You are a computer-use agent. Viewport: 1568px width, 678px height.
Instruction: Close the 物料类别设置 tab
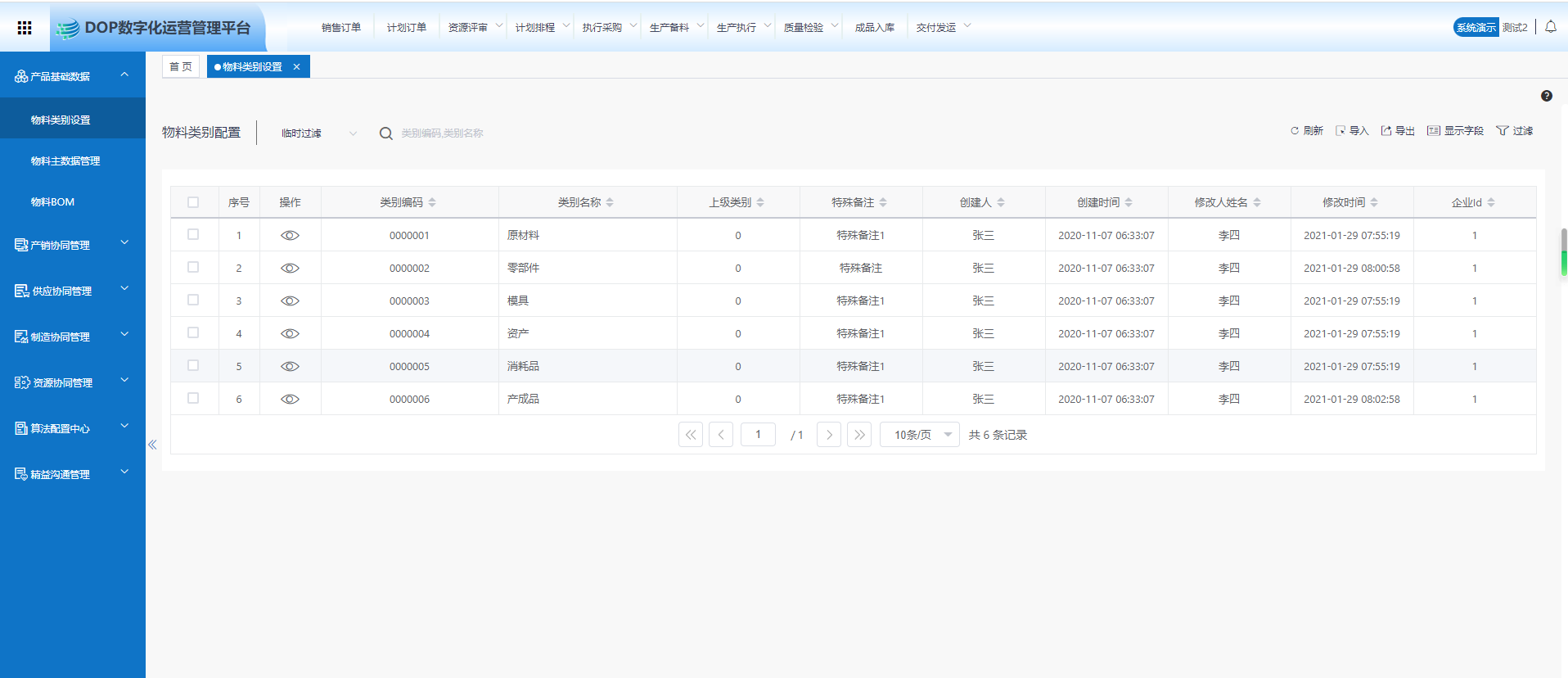tap(296, 67)
